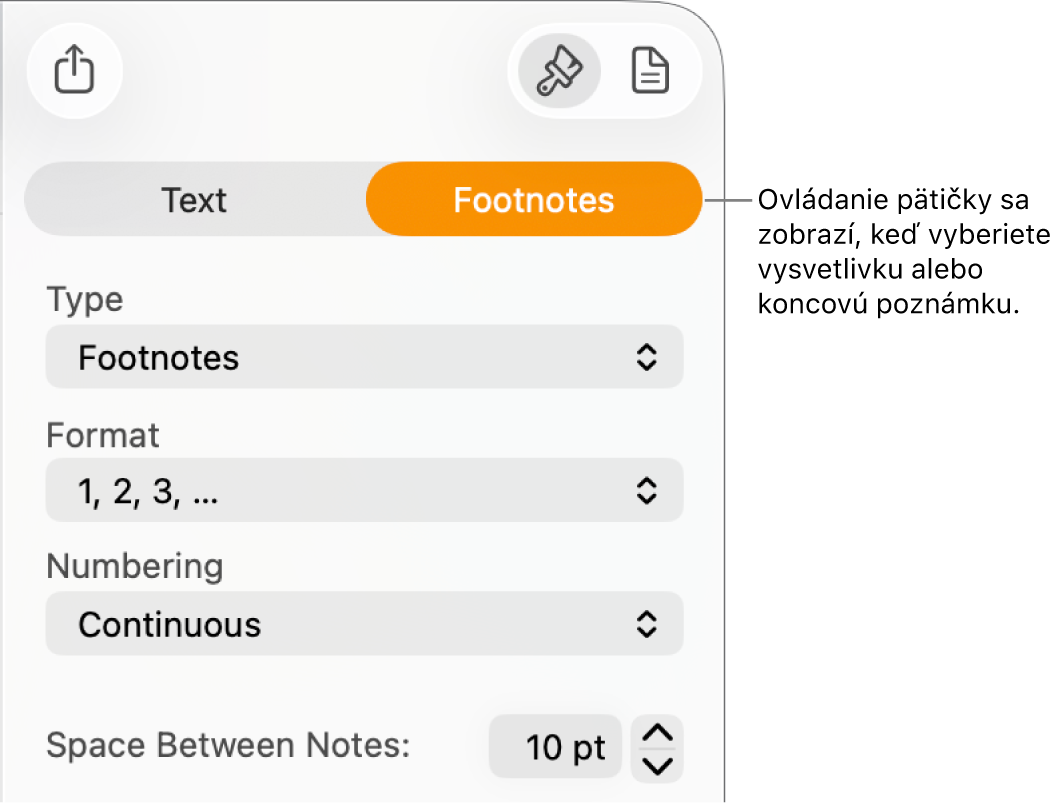The height and width of the screenshot is (804, 1060).
Task: Click the Share icon button
Action: point(74,70)
